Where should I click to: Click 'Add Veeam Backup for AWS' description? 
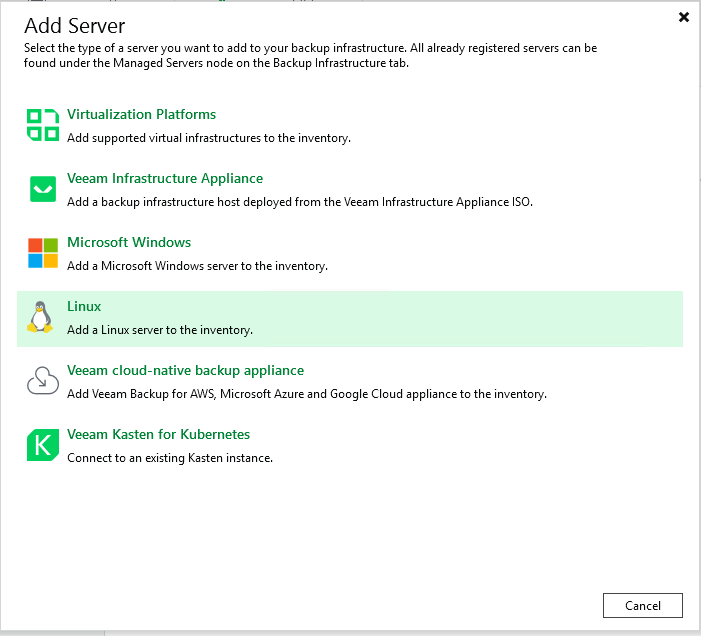pyautogui.click(x=306, y=394)
